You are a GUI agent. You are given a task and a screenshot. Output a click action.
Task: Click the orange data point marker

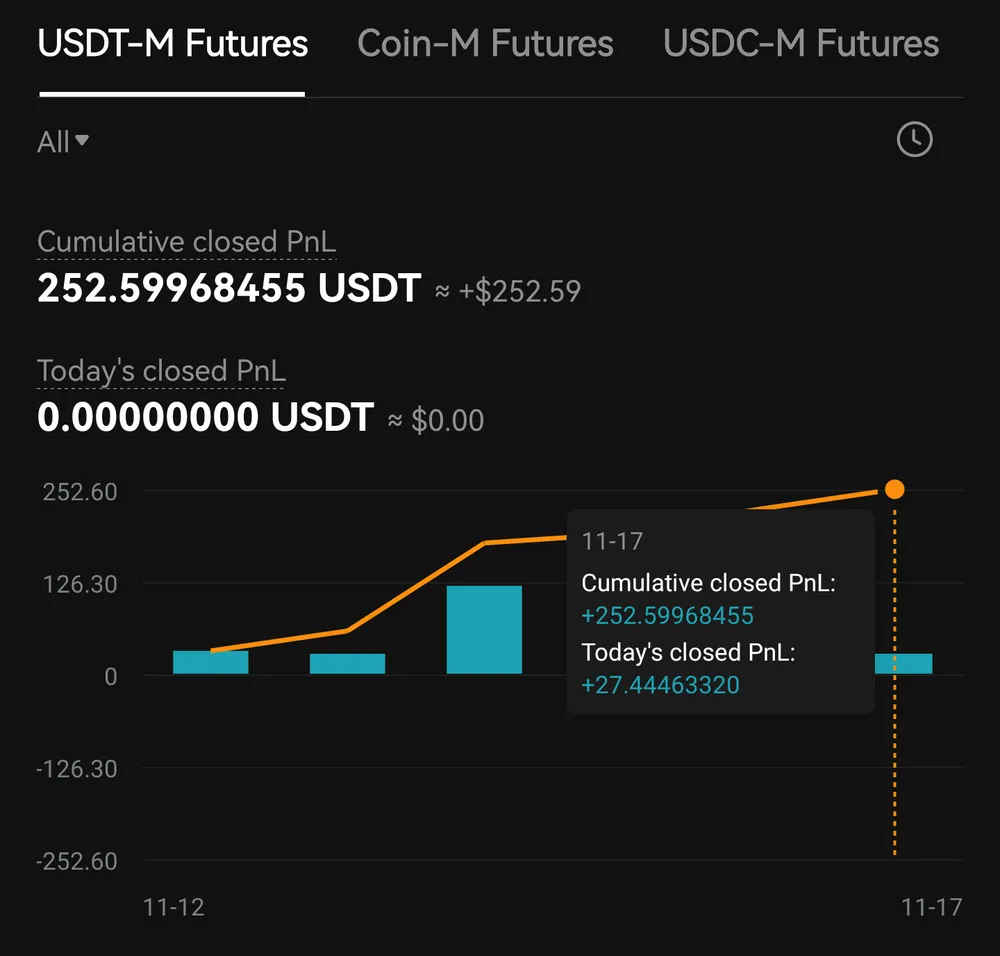click(894, 489)
